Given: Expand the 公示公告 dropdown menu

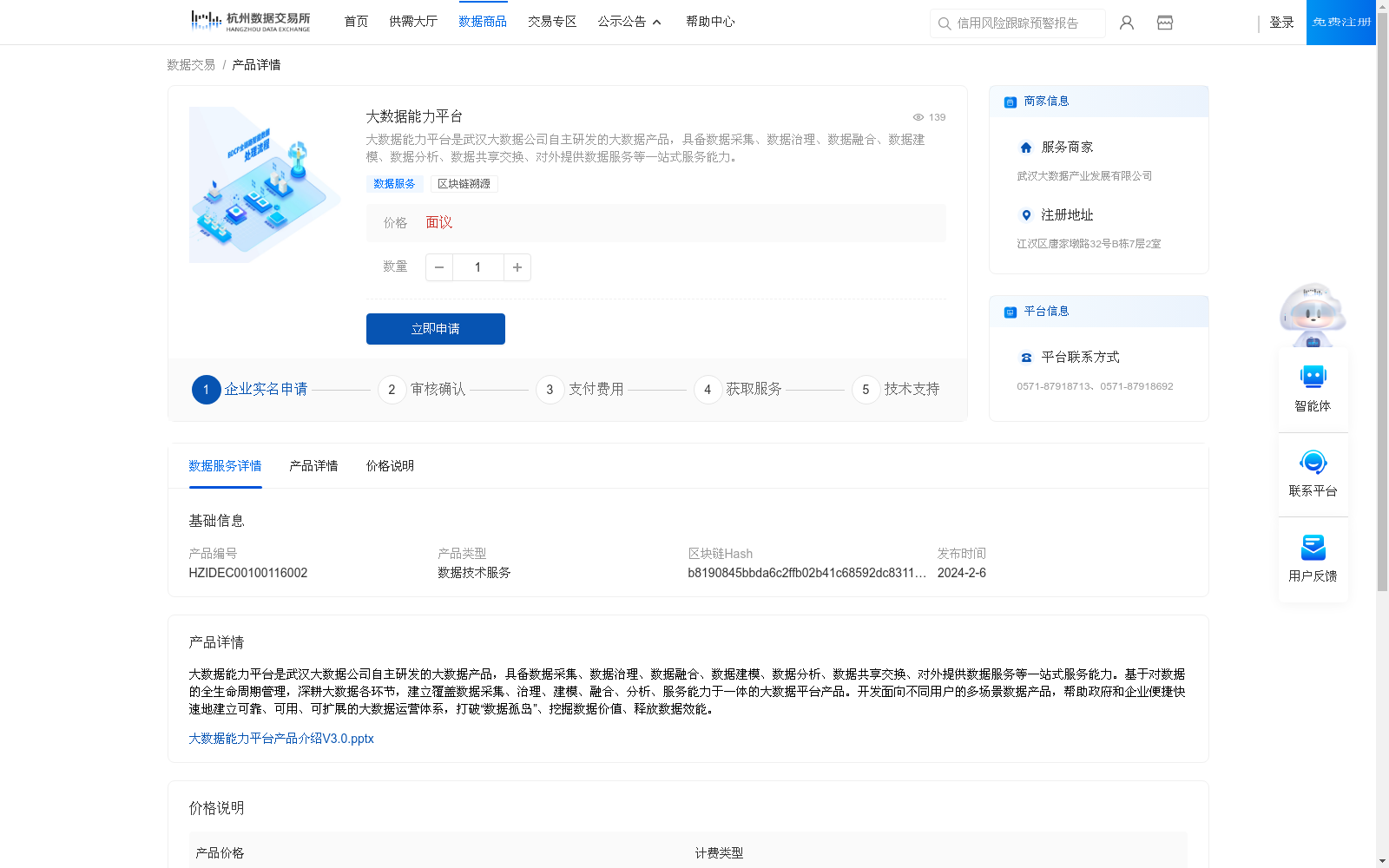Looking at the screenshot, I should coord(629,22).
